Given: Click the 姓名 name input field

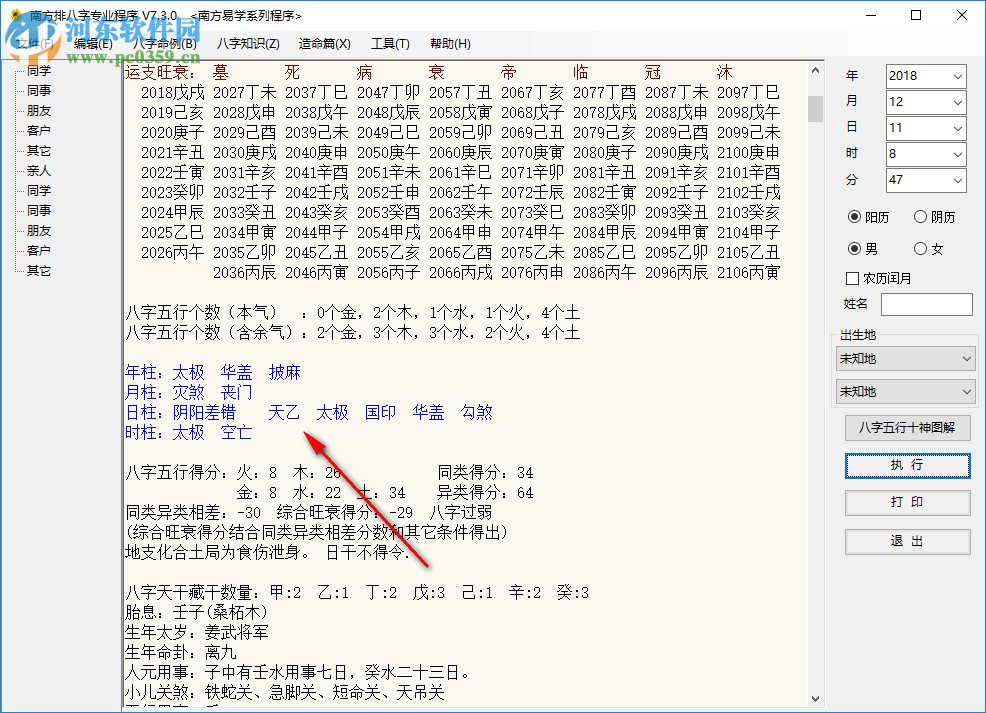Looking at the screenshot, I should tap(927, 305).
